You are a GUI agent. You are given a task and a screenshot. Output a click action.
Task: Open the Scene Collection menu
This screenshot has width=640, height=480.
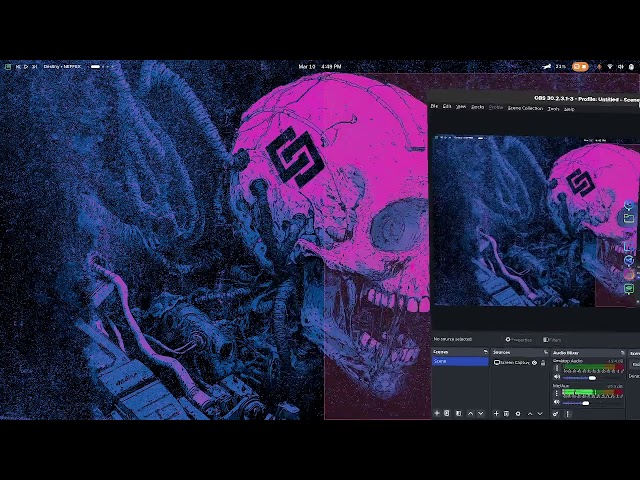point(525,107)
